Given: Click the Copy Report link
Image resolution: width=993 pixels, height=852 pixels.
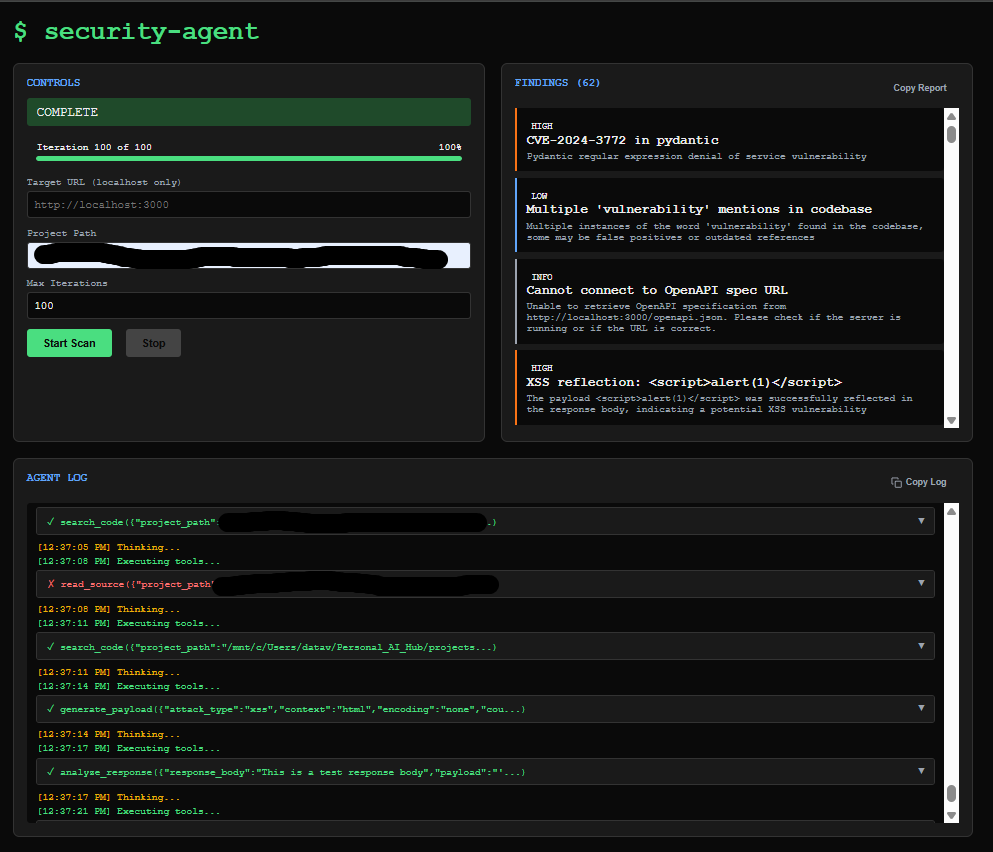Looking at the screenshot, I should pyautogui.click(x=919, y=87).
